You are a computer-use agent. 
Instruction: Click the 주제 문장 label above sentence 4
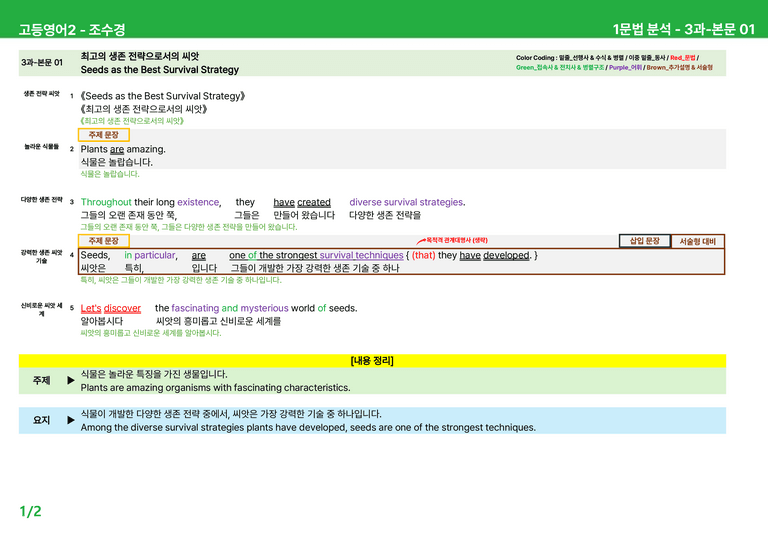coord(104,241)
